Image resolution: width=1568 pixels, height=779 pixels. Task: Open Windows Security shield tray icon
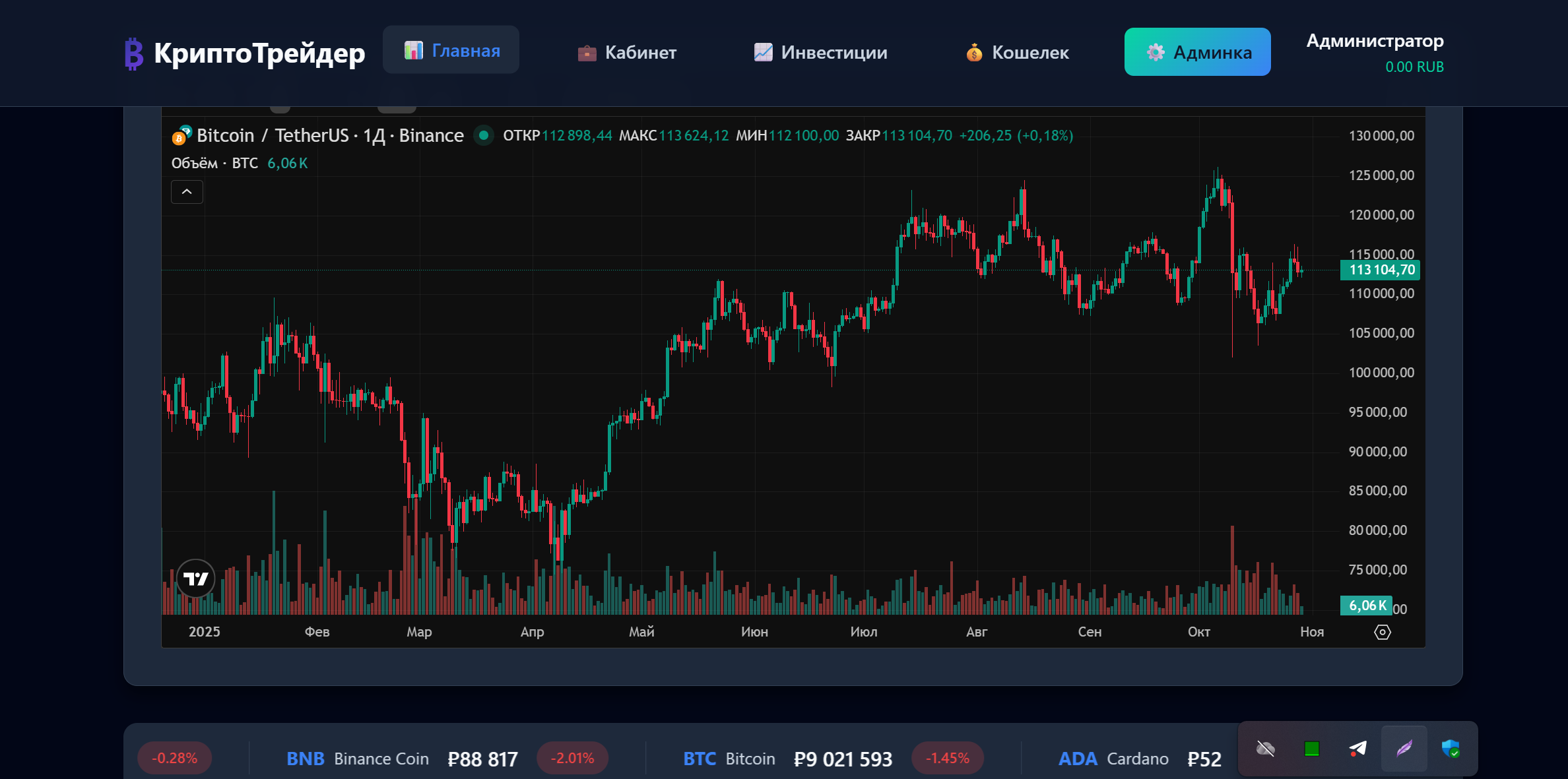tap(1450, 749)
